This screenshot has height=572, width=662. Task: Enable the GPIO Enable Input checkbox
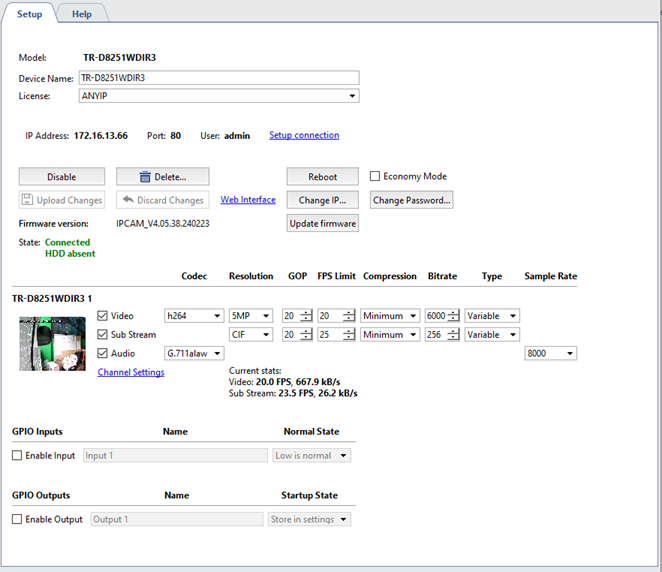17,456
